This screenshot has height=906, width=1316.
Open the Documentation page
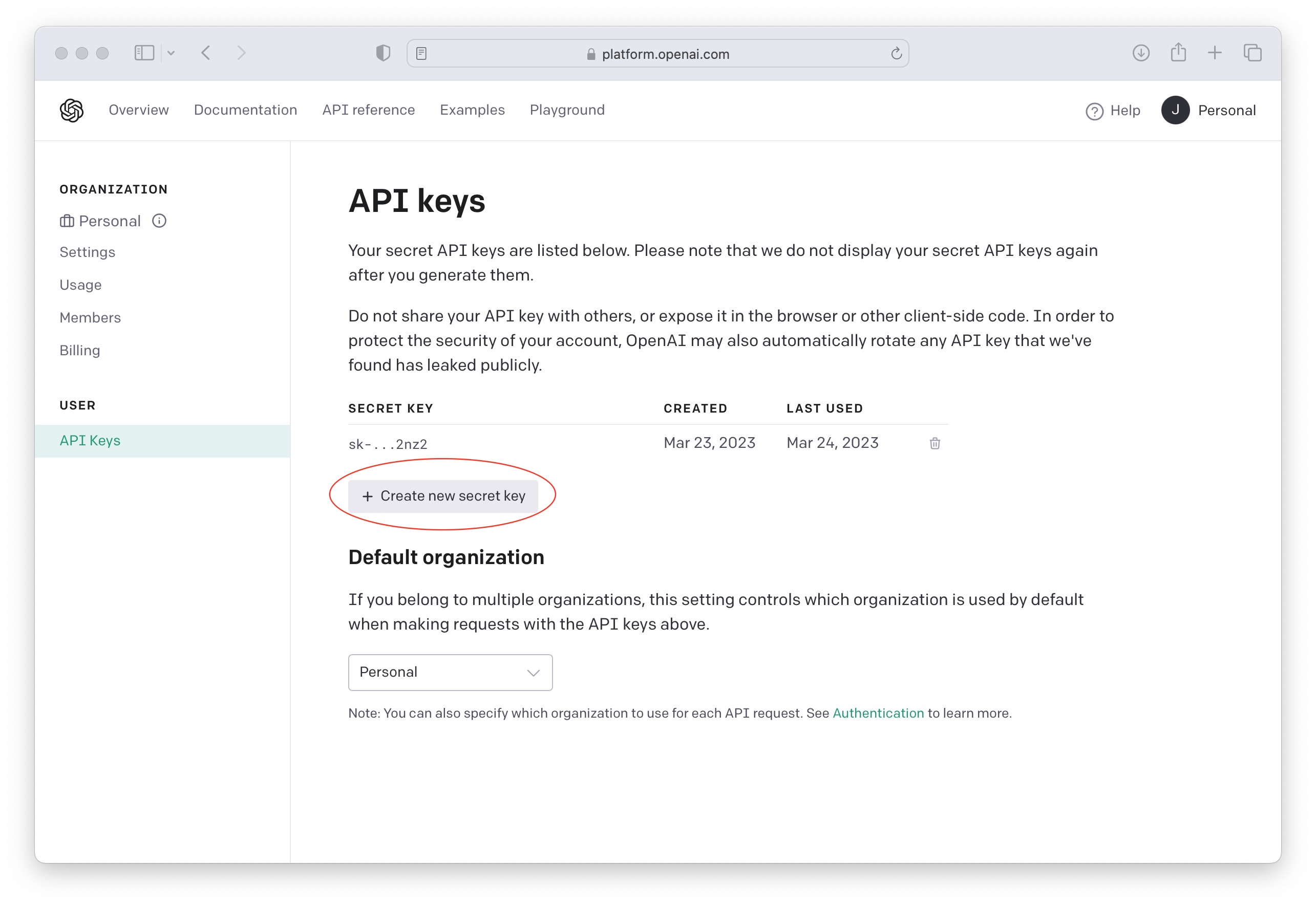(245, 110)
